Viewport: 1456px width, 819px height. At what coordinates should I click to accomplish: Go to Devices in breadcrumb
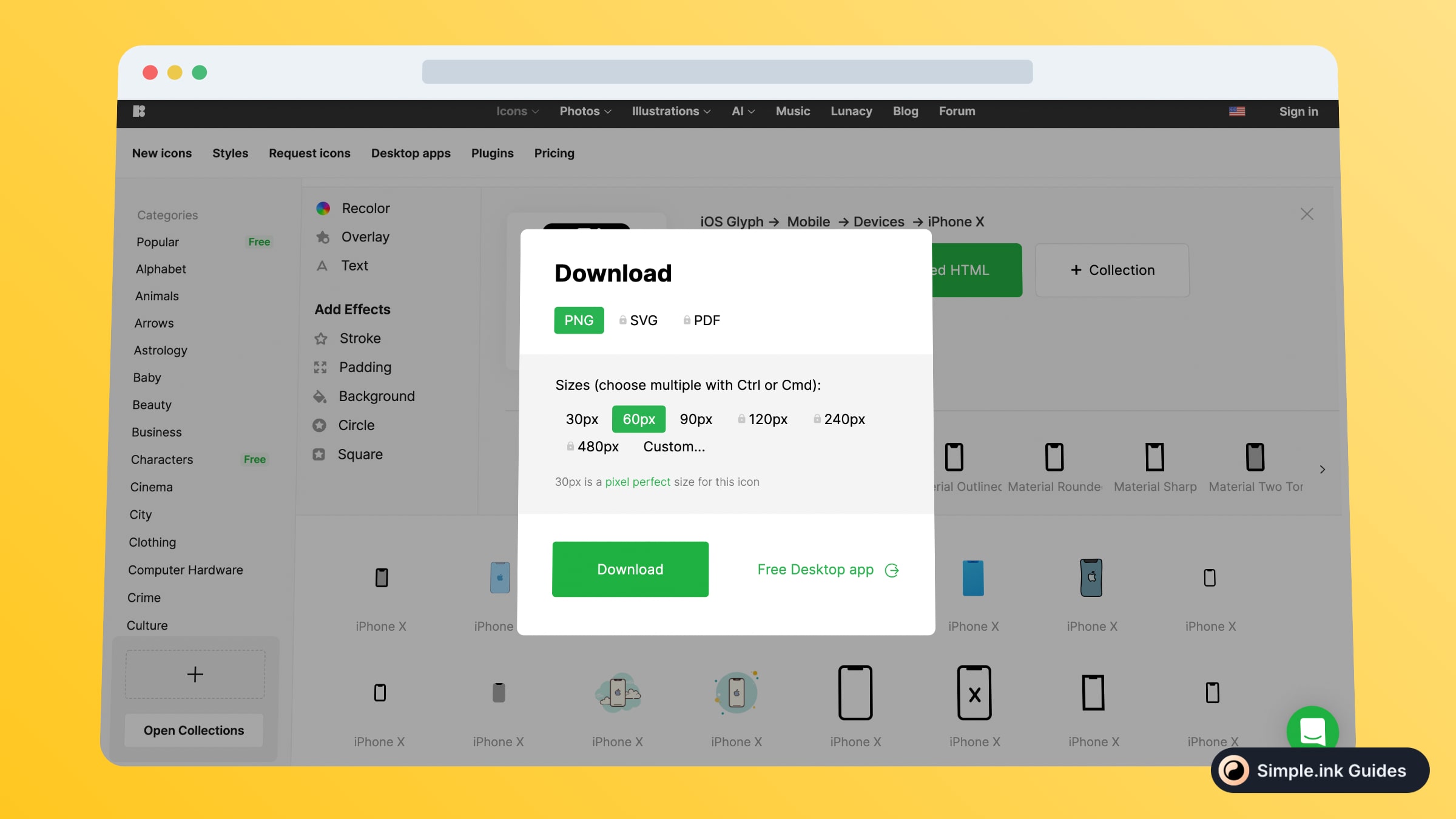[878, 222]
